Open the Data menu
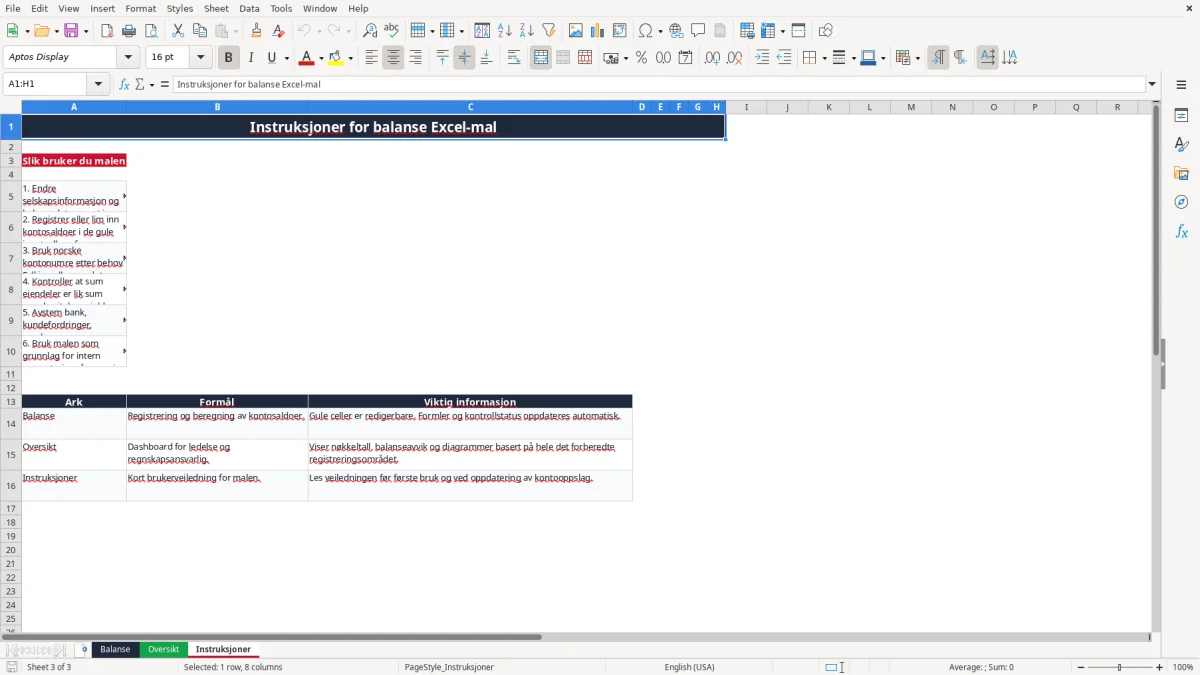The height and width of the screenshot is (675, 1200). tap(249, 8)
